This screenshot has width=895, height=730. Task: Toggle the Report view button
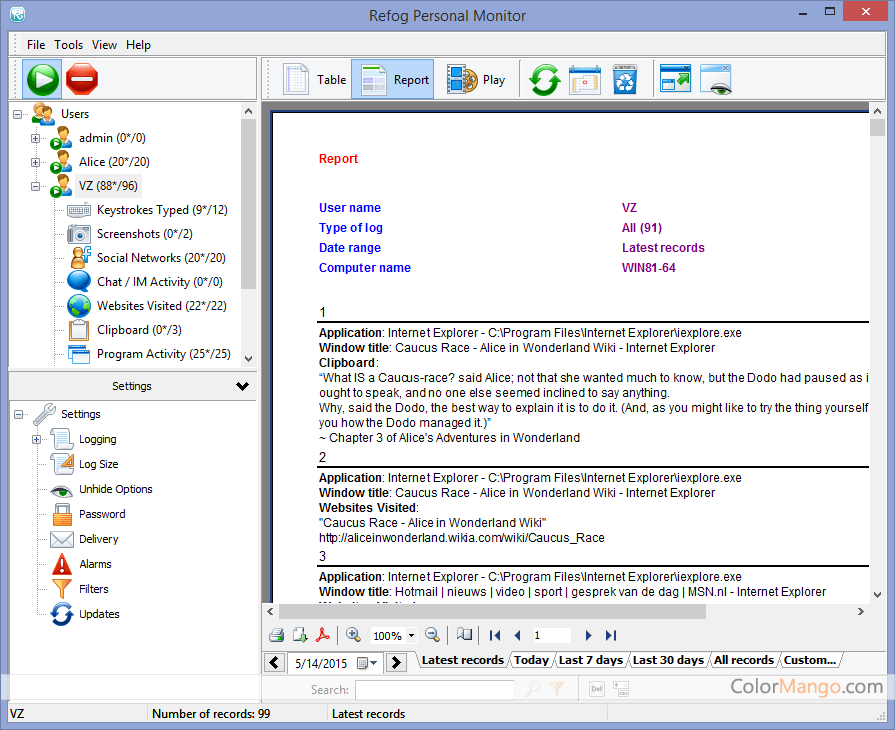pos(393,80)
